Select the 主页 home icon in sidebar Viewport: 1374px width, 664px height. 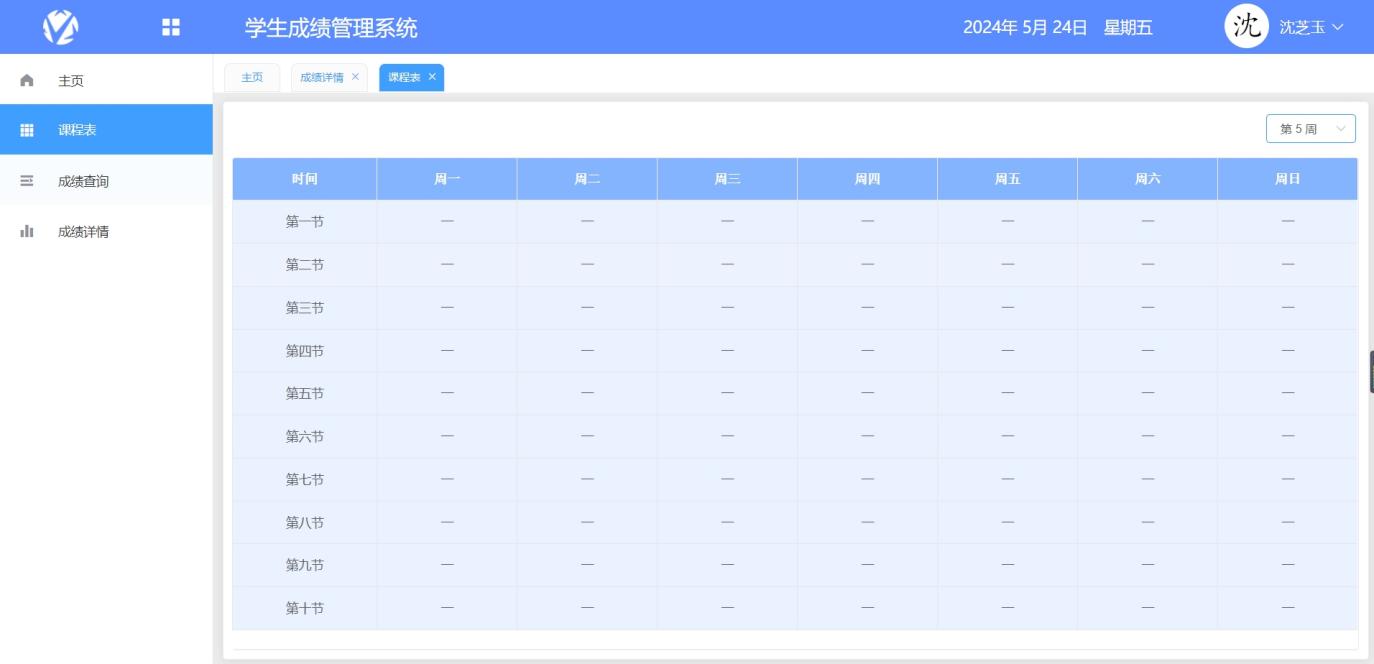coord(28,81)
